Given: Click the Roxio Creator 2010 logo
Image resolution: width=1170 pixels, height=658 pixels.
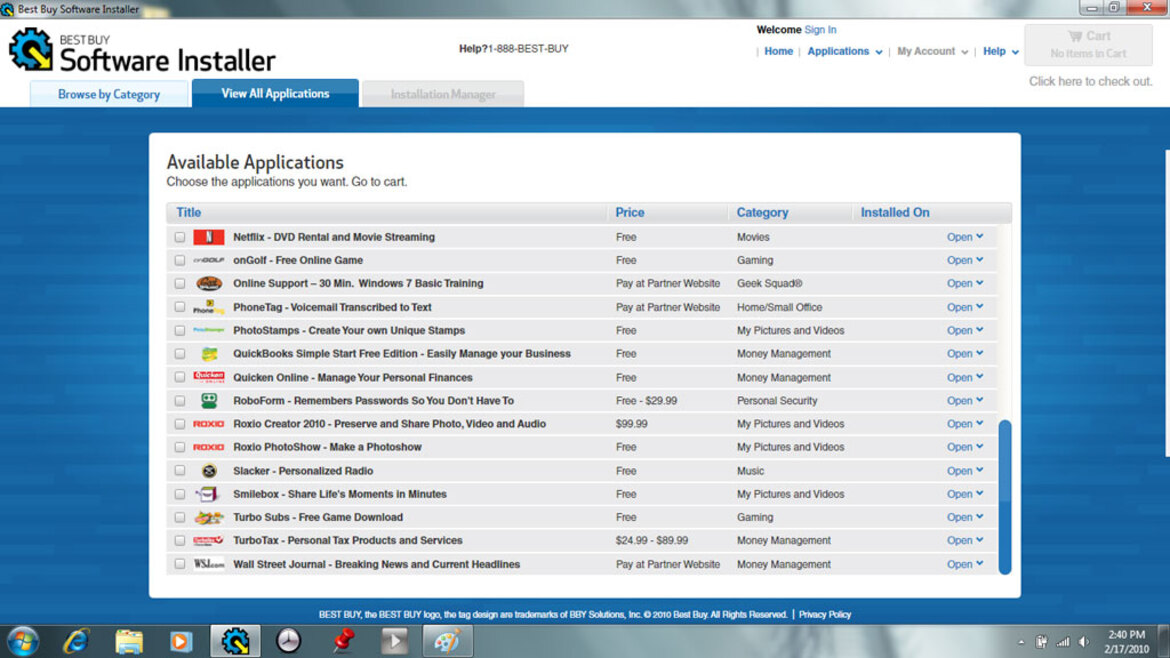Looking at the screenshot, I should click(208, 424).
